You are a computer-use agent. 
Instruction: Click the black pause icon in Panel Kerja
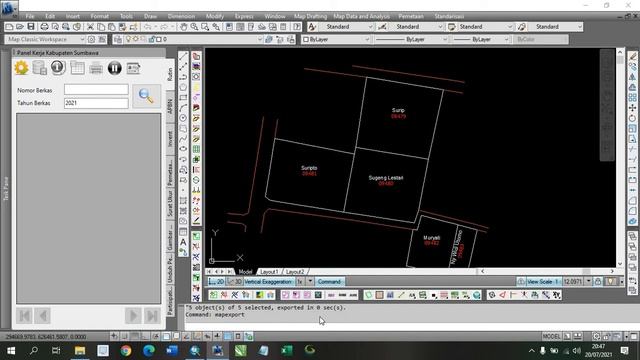pos(115,68)
